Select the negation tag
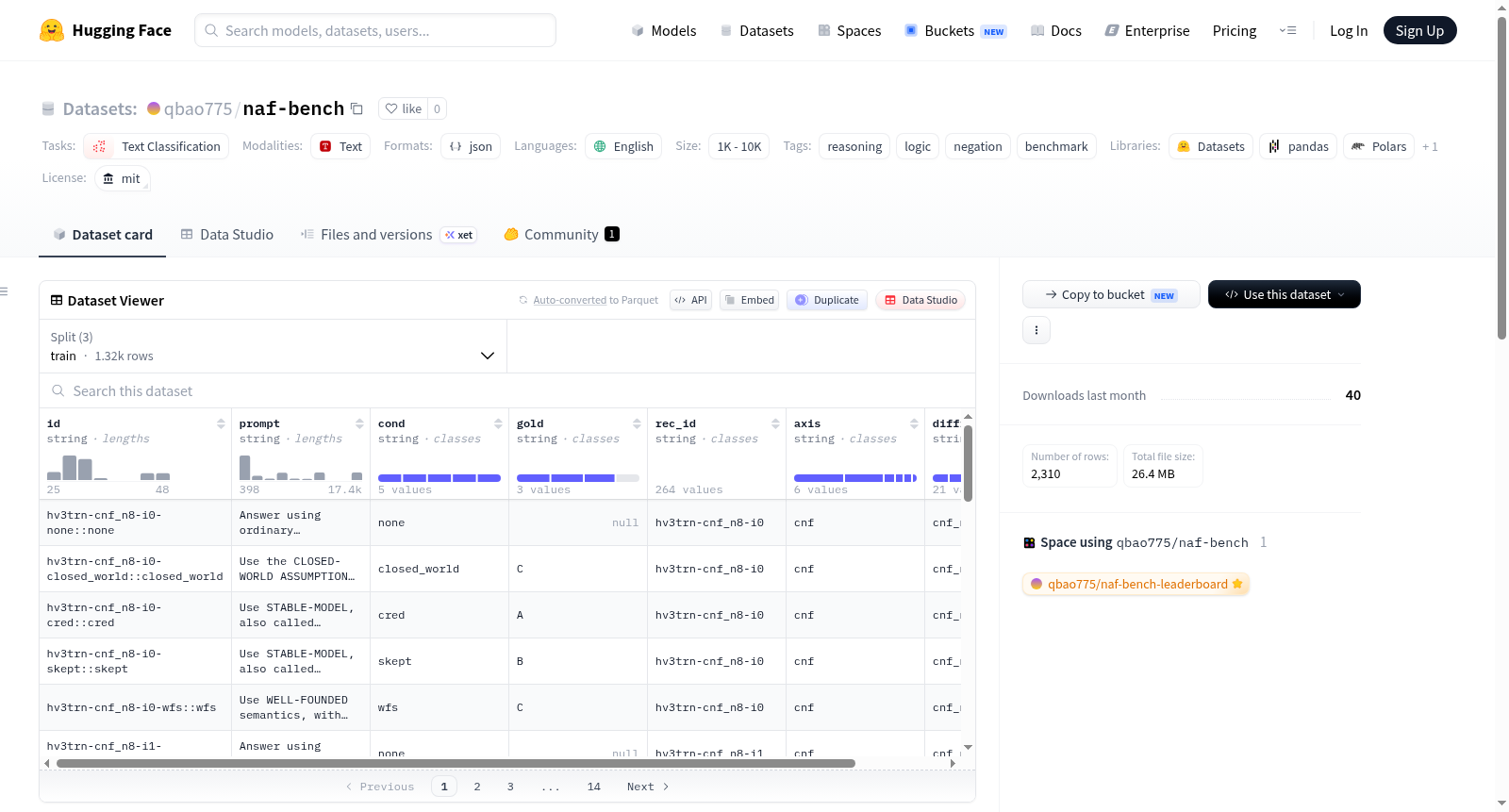1509x812 pixels. (978, 146)
